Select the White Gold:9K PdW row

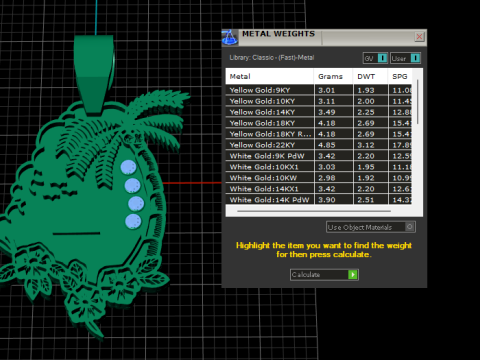[x=319, y=156]
